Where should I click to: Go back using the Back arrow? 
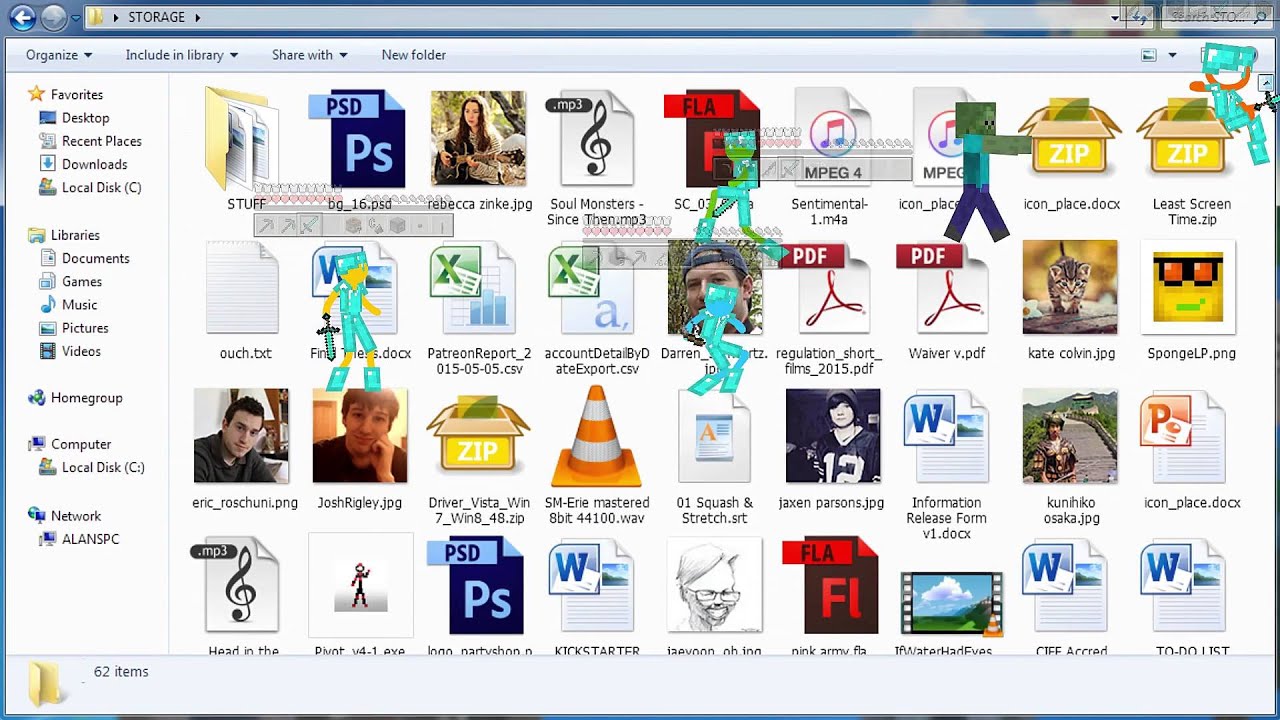tap(22, 17)
